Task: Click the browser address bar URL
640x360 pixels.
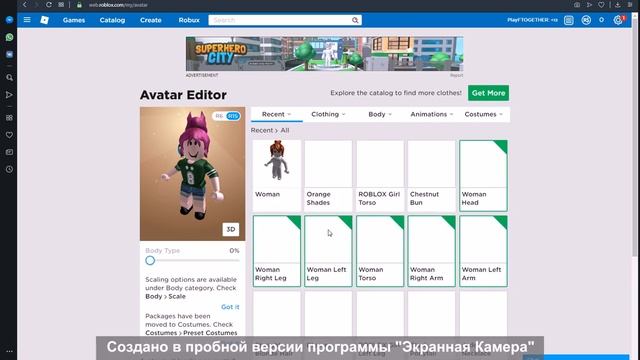Action: [118, 5]
